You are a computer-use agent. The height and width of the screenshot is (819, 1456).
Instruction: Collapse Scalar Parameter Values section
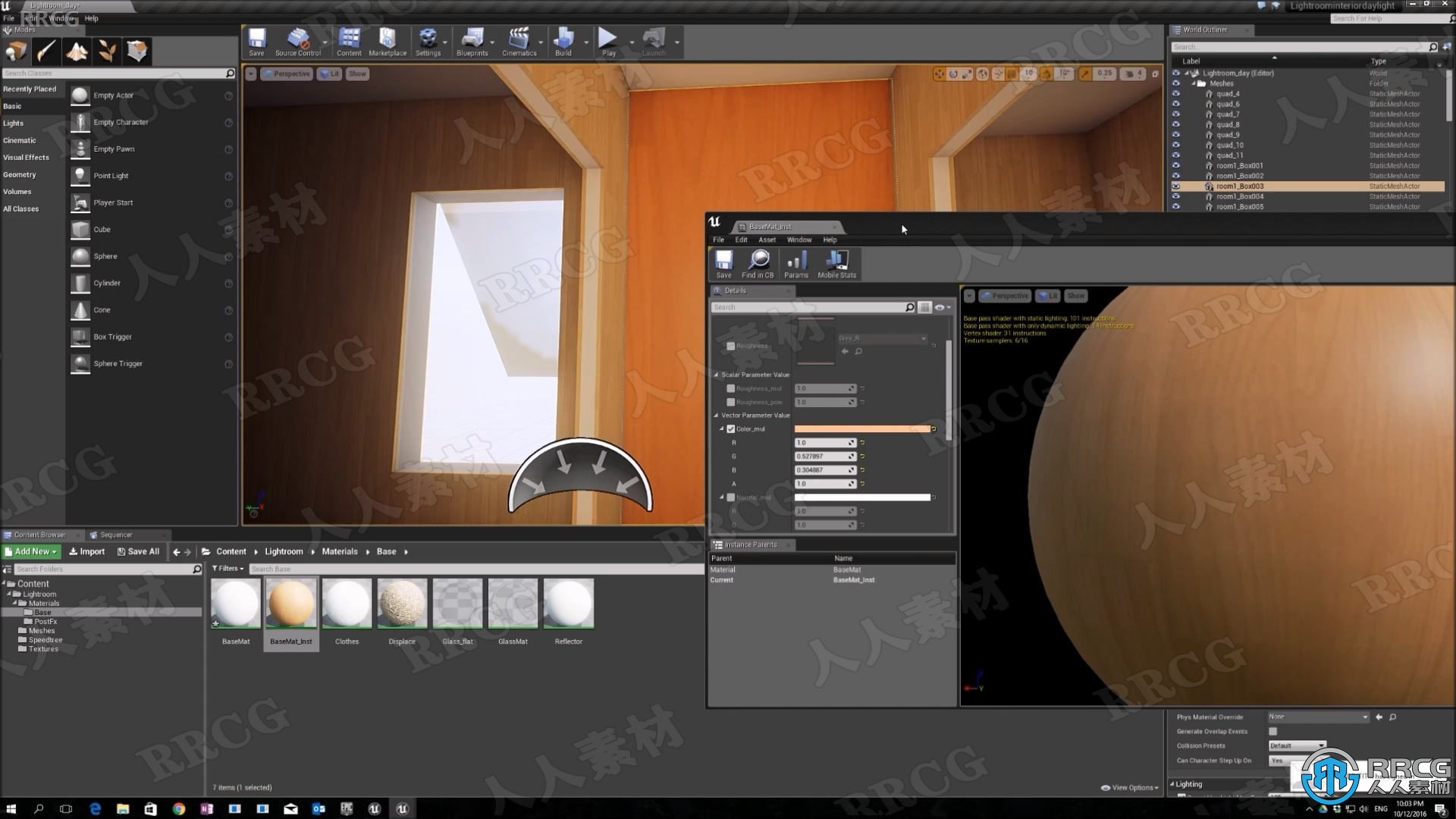click(716, 375)
